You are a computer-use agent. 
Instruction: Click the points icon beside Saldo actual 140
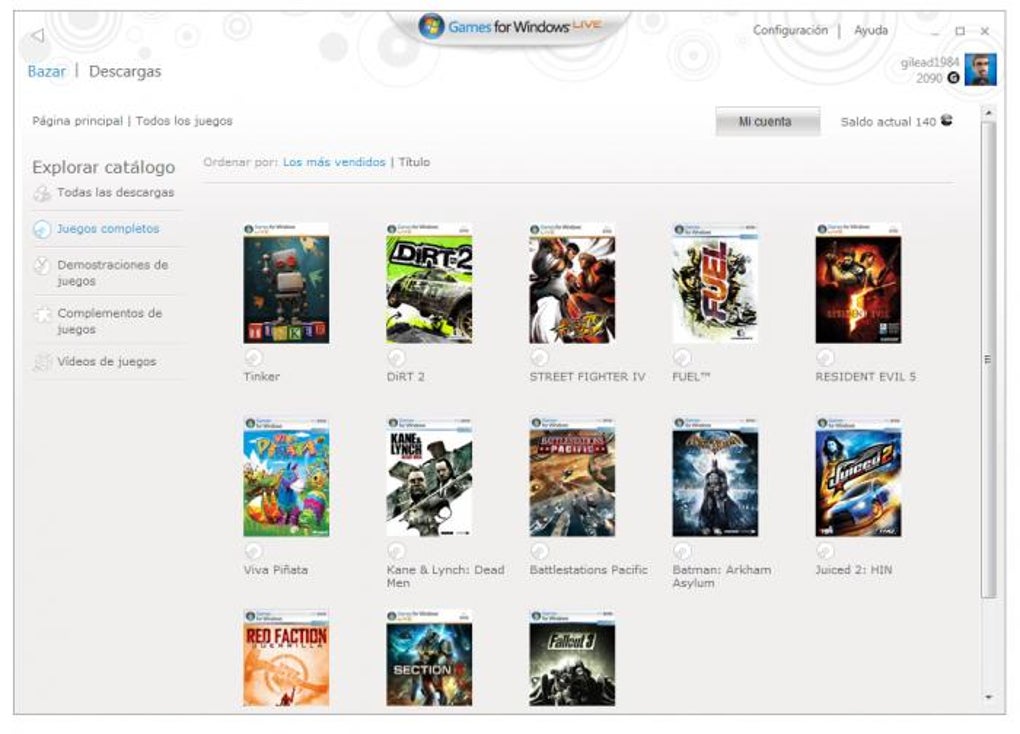click(x=946, y=120)
